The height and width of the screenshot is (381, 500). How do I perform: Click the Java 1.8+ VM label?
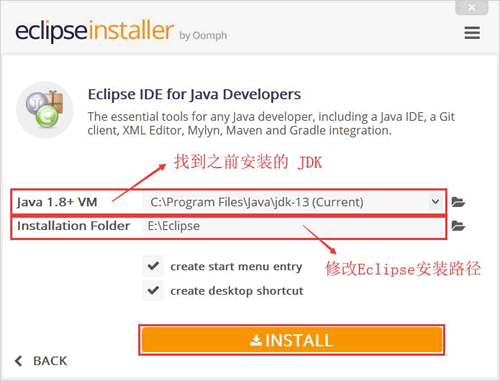(57, 202)
